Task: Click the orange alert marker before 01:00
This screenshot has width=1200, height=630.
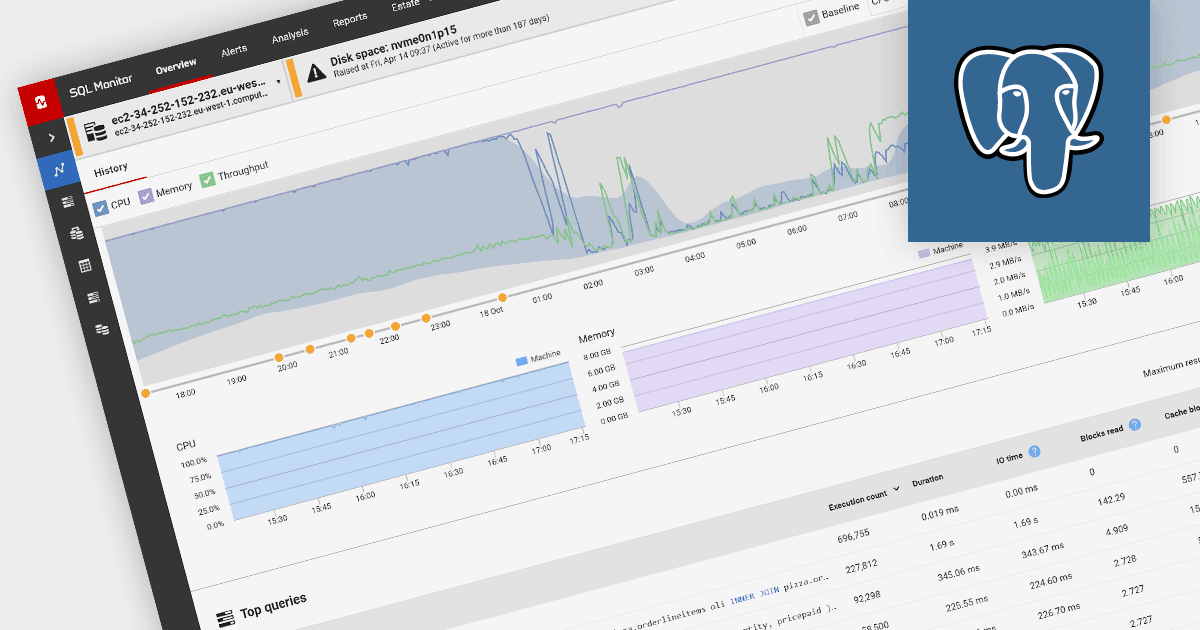Action: [x=502, y=297]
